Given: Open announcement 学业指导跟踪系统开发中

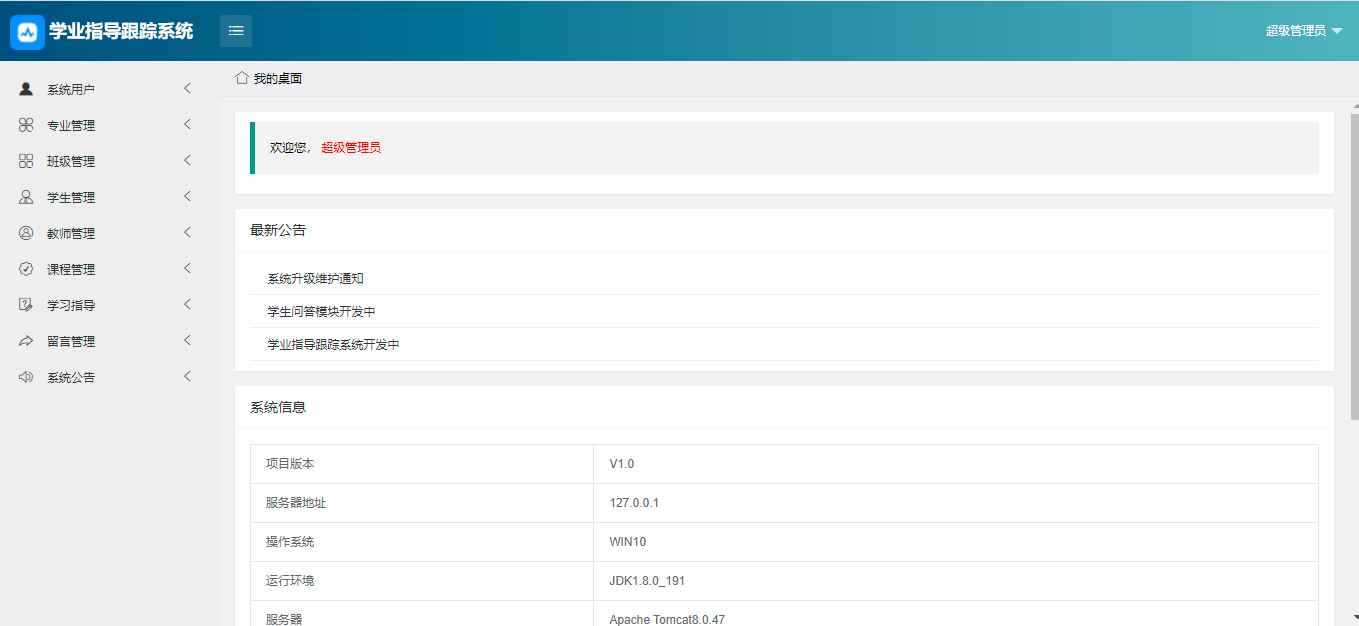Looking at the screenshot, I should point(333,344).
